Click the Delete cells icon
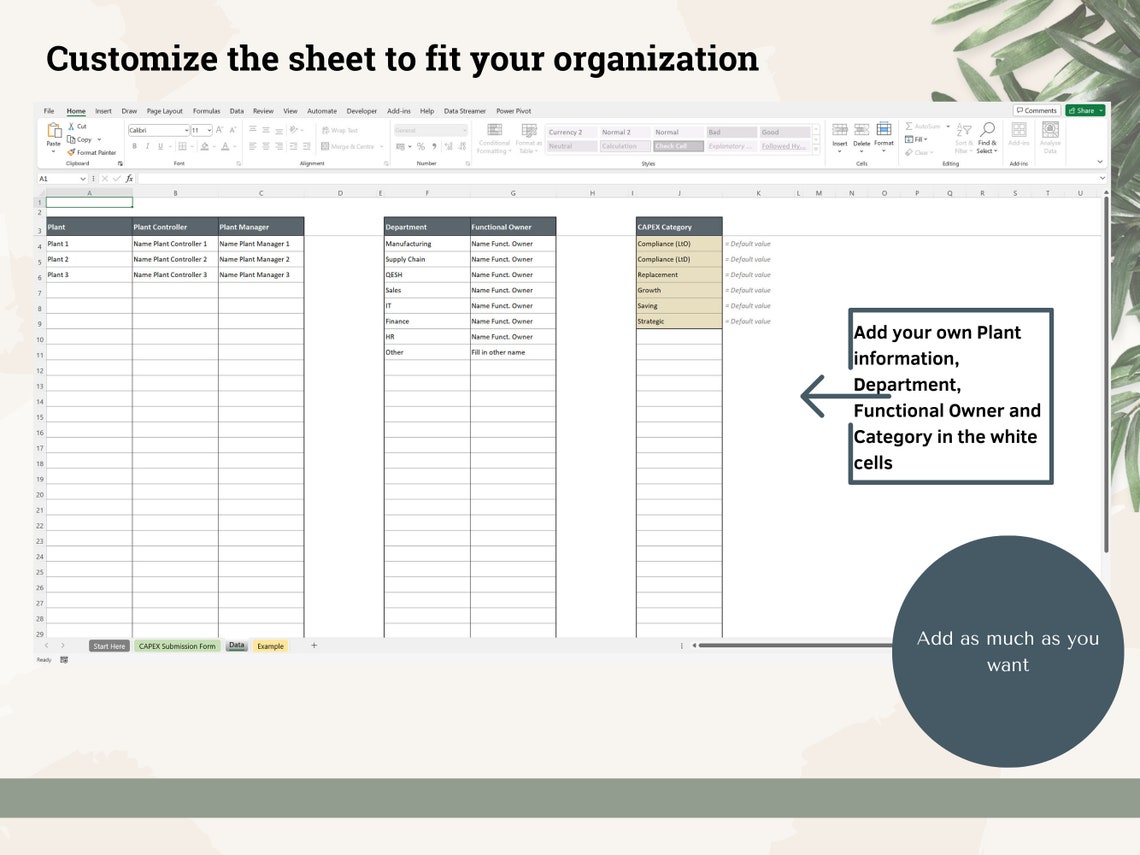 point(861,130)
